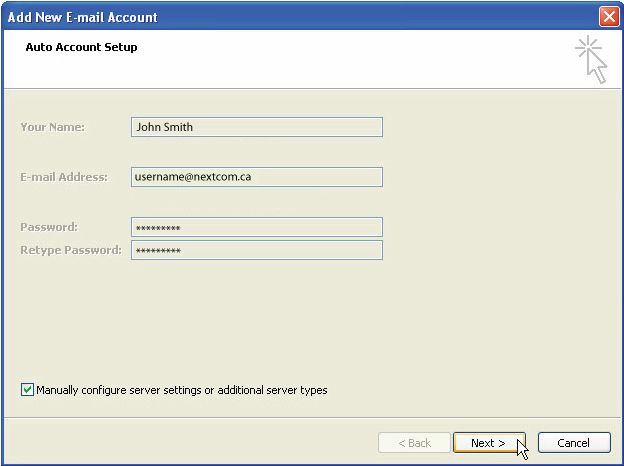Close the Add New E-mail Account dialog
Screen dimensions: 624x466
609,17
